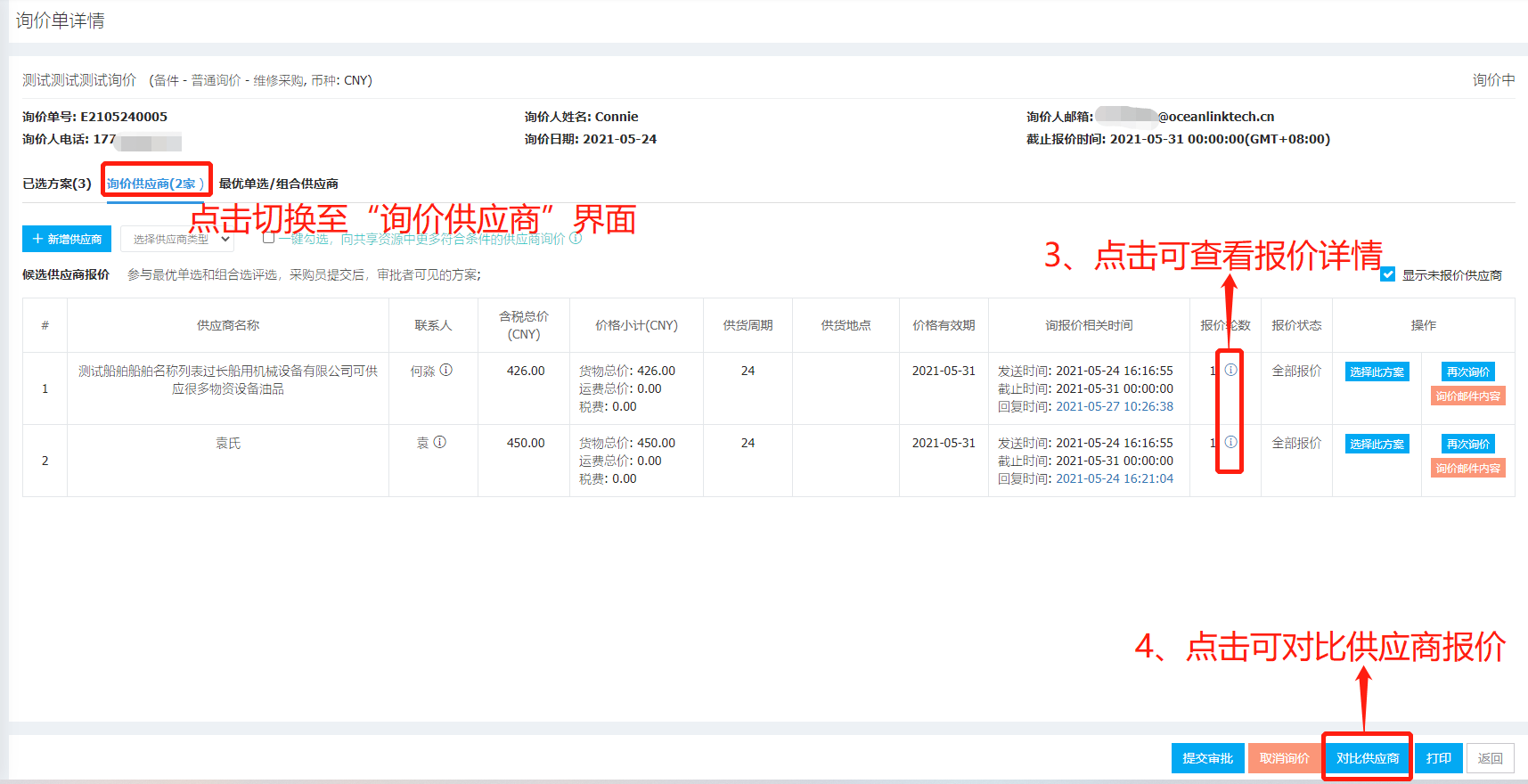The image size is (1528, 784).
Task: Click the 含税总价 (CNY) column header
Action: coord(524,325)
